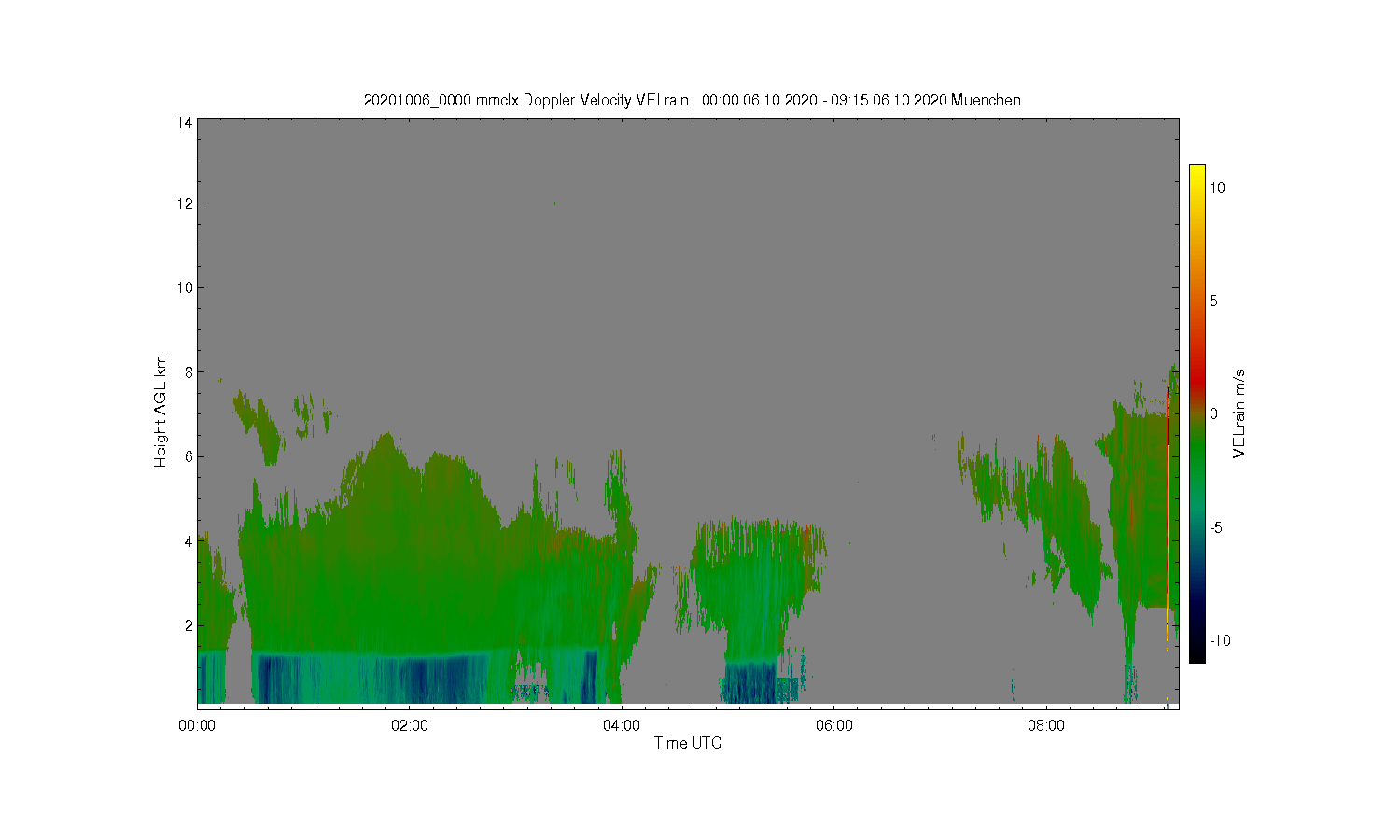Click the 00:00 time tick label

click(x=197, y=725)
